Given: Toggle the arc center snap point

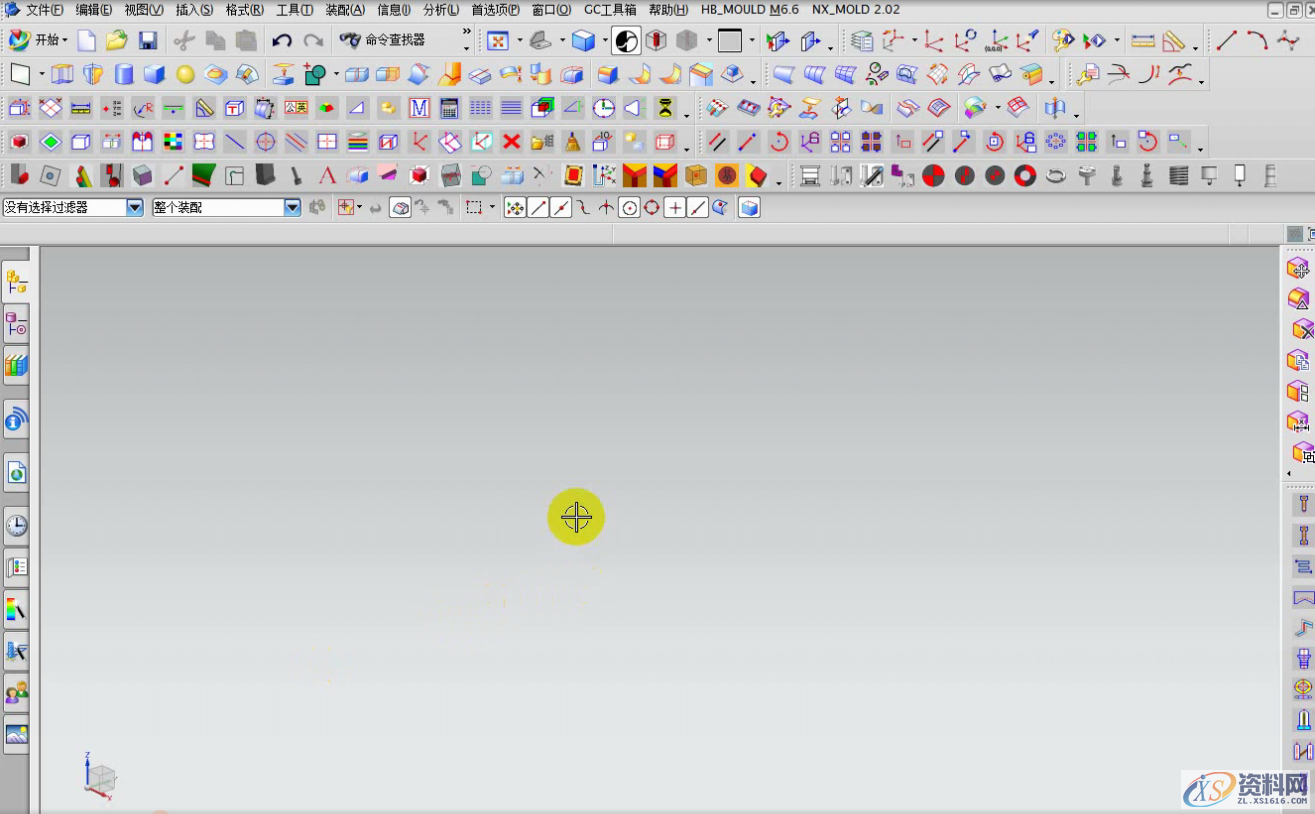Looking at the screenshot, I should coord(629,208).
